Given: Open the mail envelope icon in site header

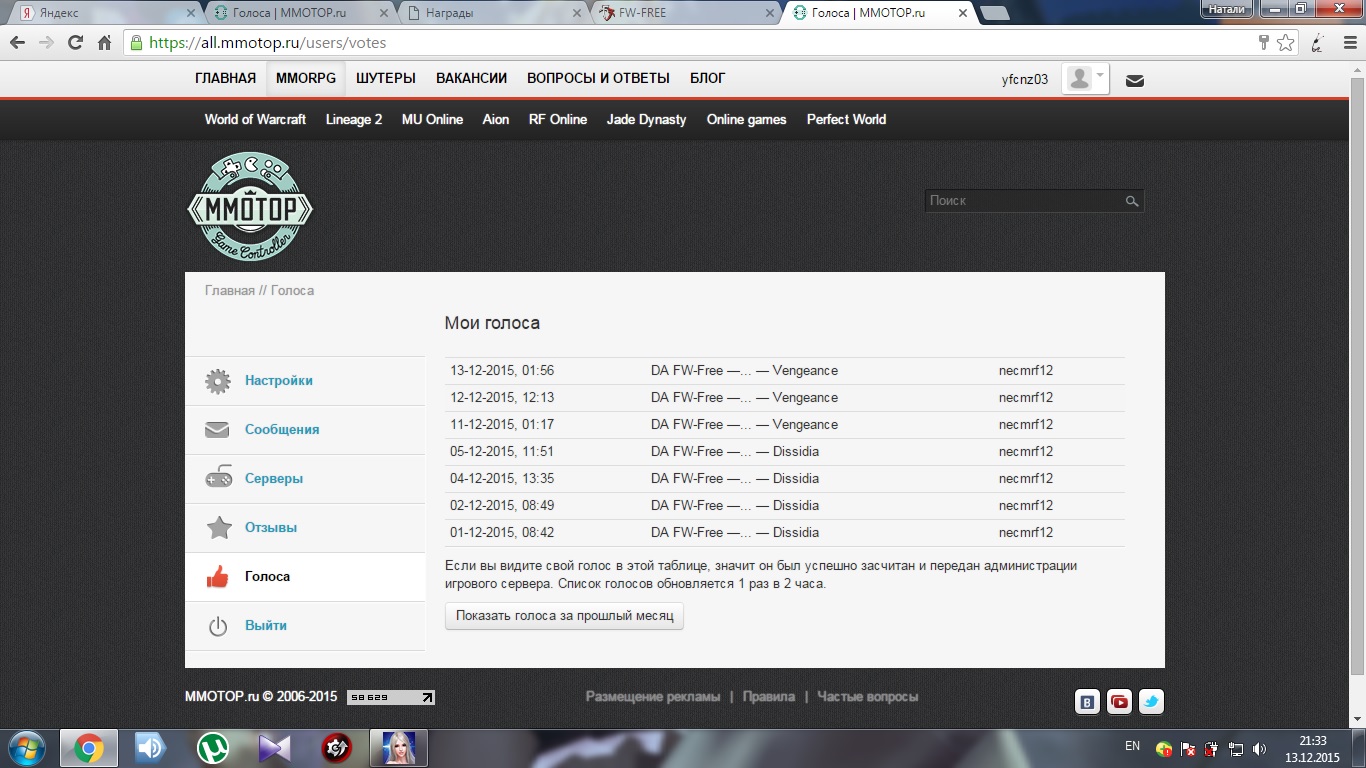Looking at the screenshot, I should click(x=1135, y=80).
